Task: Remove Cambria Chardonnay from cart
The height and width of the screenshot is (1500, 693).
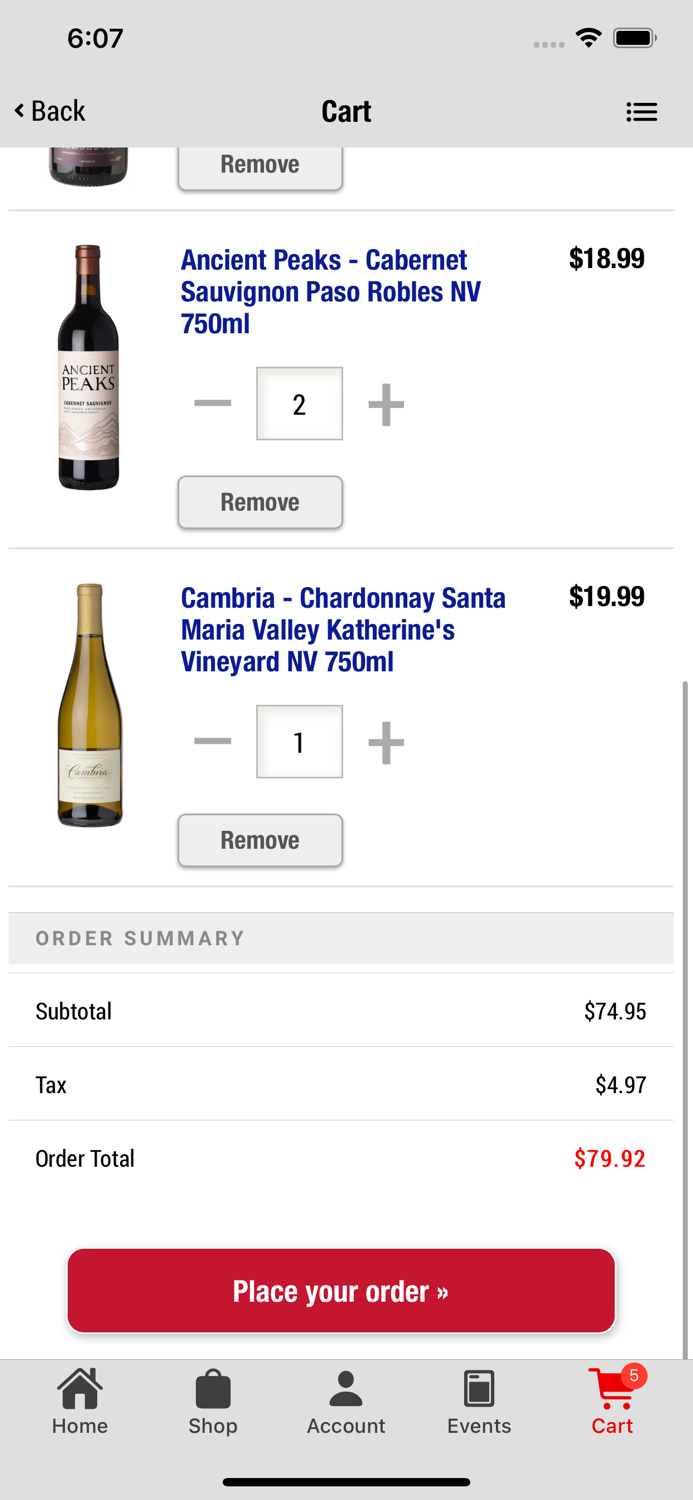Action: (260, 840)
